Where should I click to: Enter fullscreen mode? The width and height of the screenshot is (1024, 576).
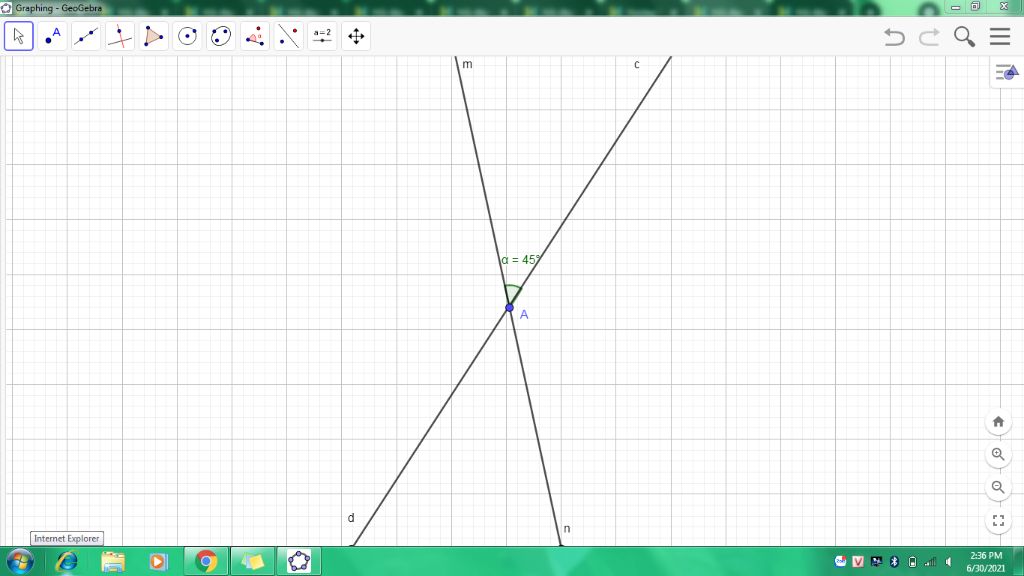998,520
